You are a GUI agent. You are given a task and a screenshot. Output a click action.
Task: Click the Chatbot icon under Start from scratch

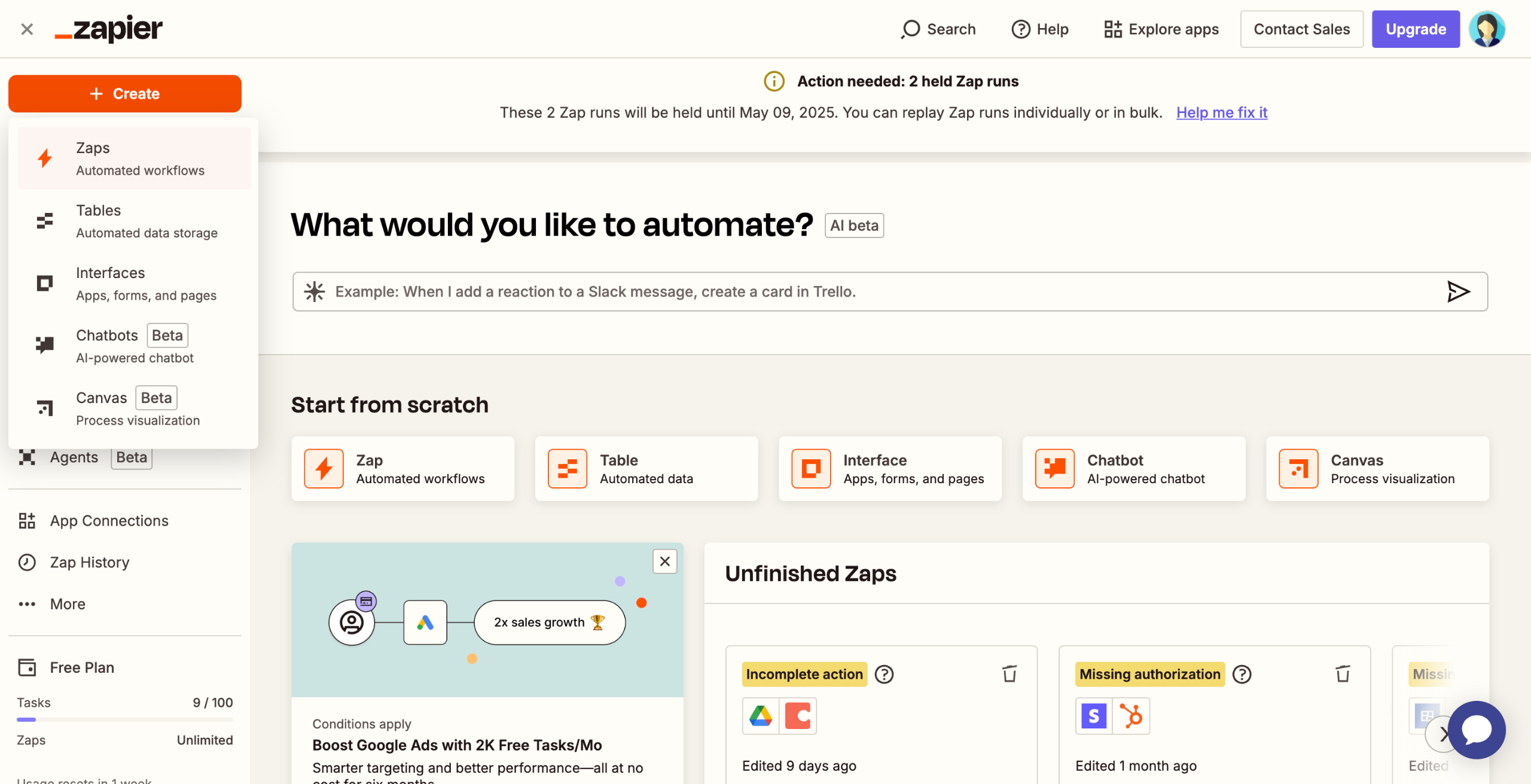click(x=1054, y=469)
